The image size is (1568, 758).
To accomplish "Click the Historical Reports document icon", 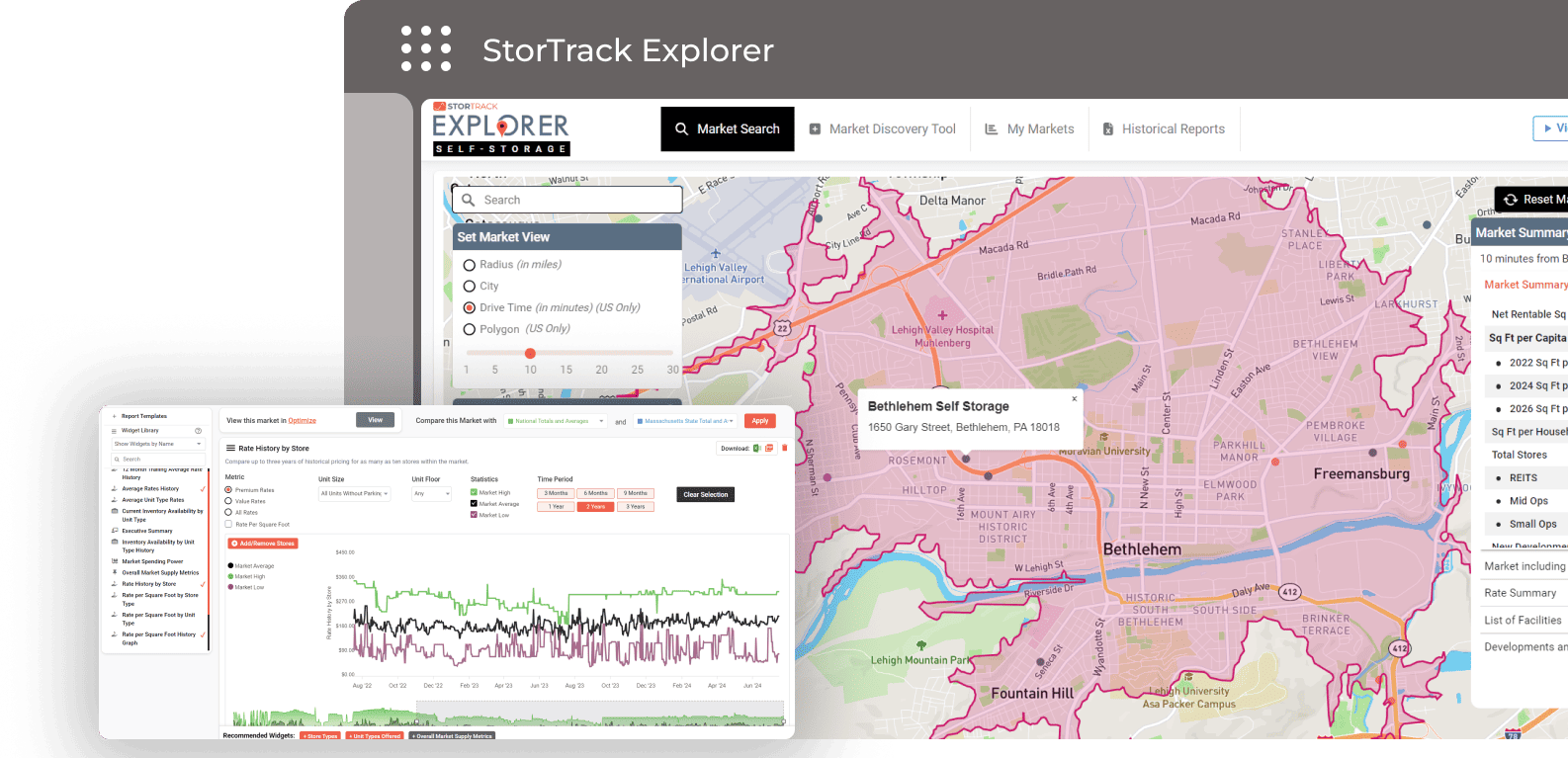I will click(1108, 129).
